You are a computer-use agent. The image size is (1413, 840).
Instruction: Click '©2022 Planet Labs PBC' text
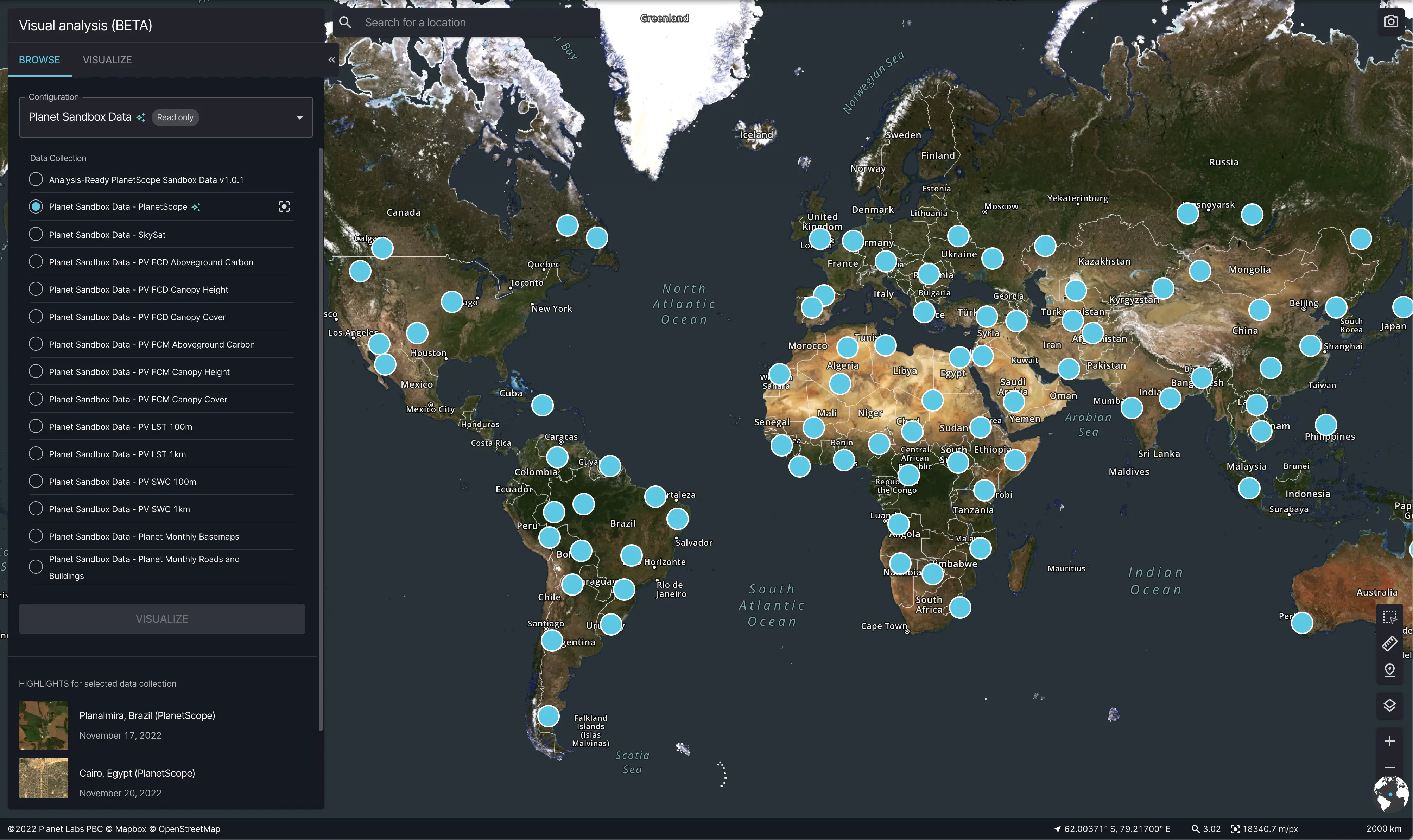point(56,829)
